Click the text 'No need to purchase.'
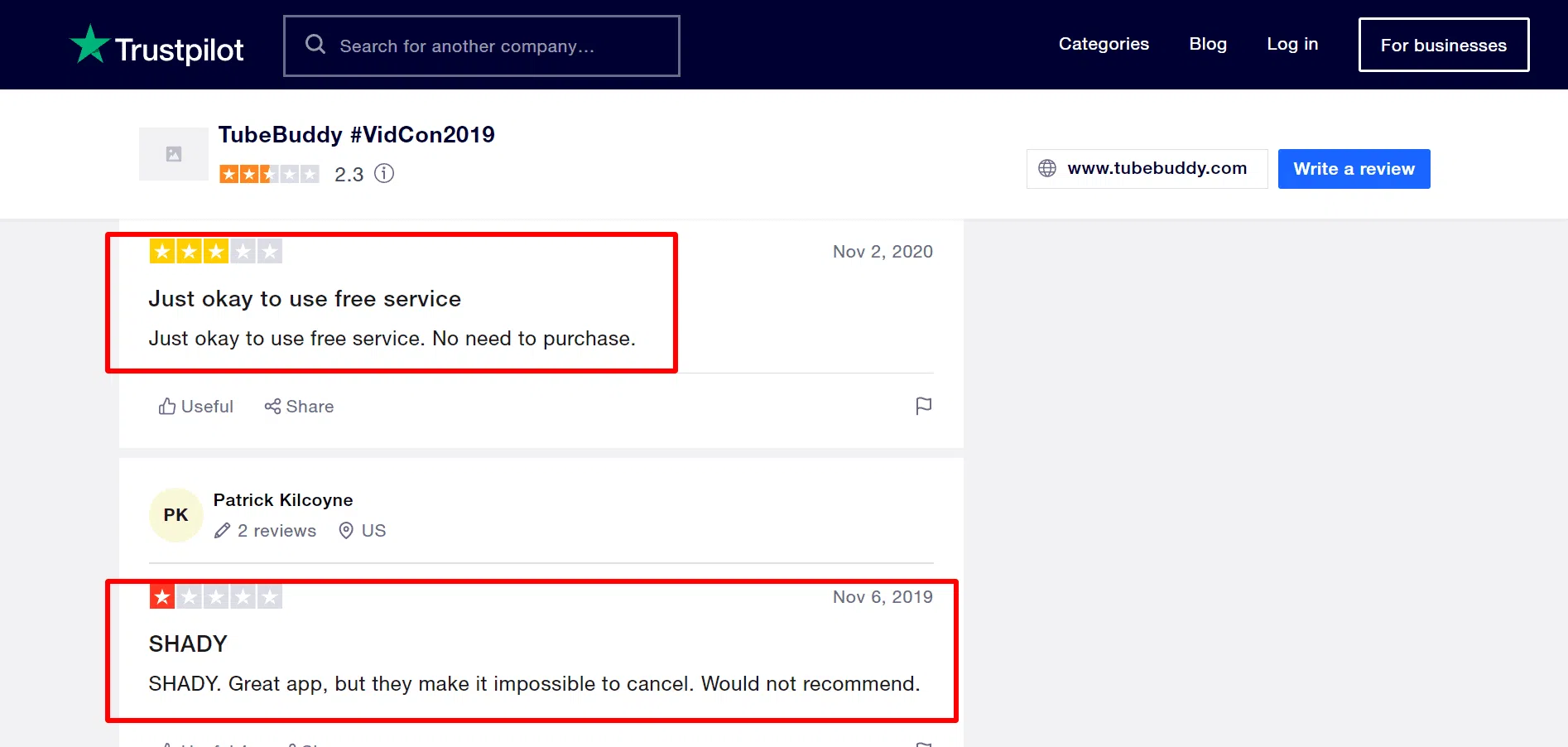The image size is (1568, 747). tap(534, 339)
